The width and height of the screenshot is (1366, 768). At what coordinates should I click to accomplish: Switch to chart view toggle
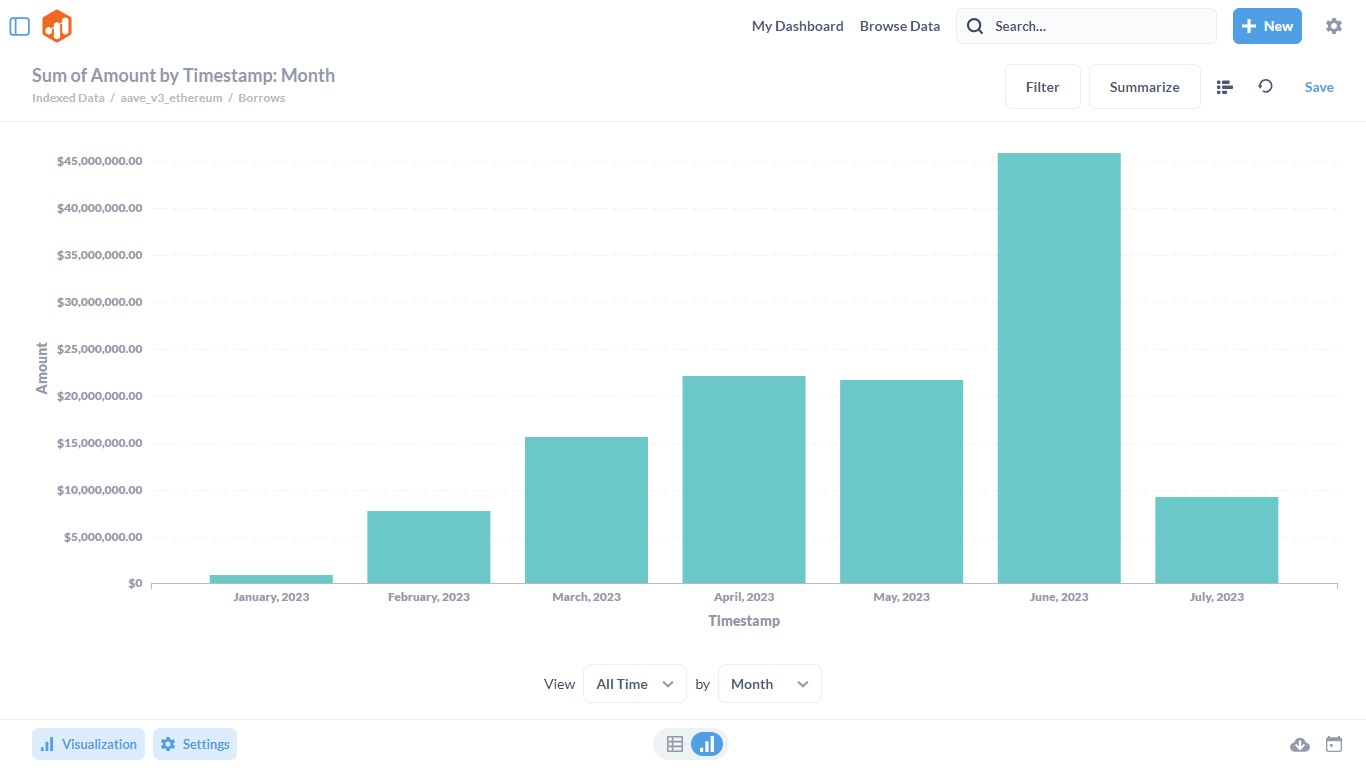point(707,744)
